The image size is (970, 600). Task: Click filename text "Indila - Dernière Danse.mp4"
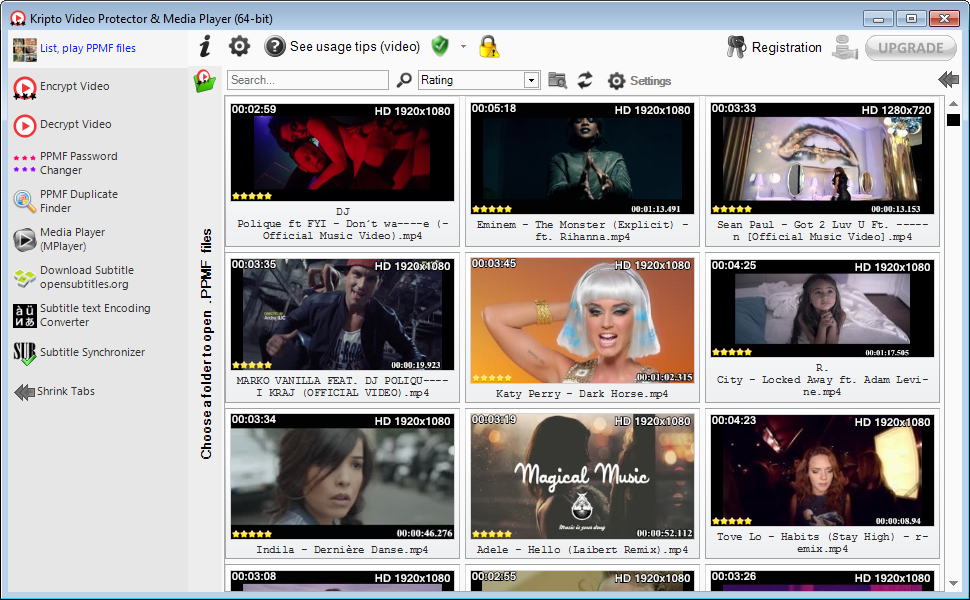click(x=342, y=549)
